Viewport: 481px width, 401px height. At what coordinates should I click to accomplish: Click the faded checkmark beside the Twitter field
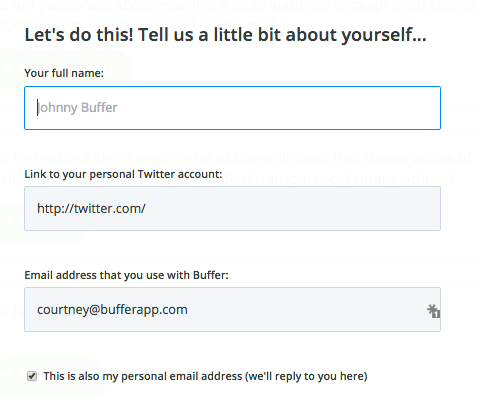[7, 220]
